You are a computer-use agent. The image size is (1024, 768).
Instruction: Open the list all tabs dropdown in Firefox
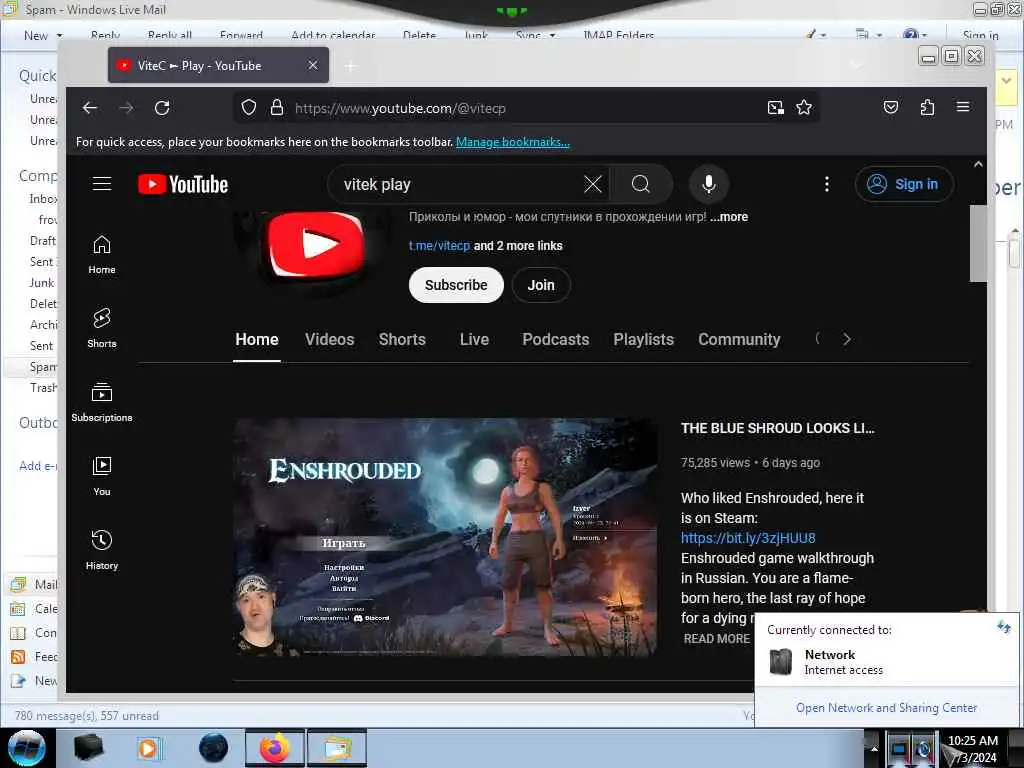click(x=856, y=65)
